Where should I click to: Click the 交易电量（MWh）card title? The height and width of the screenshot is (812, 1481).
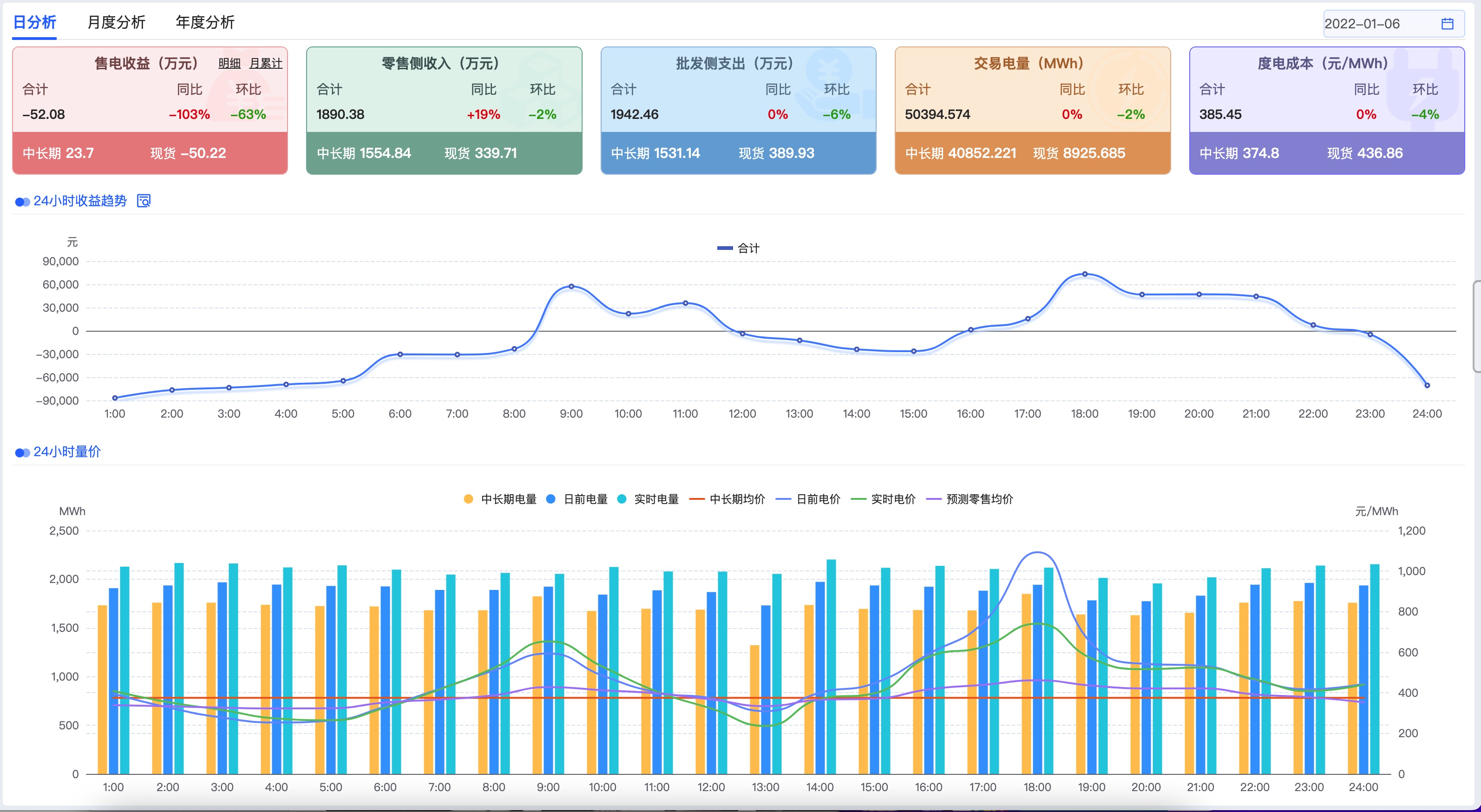(1029, 63)
